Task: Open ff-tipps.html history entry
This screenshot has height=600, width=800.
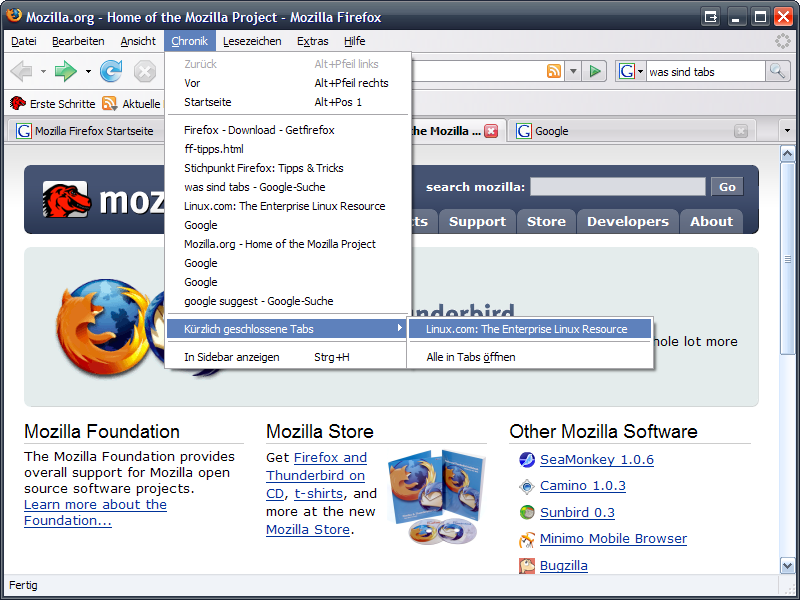Action: pos(288,149)
